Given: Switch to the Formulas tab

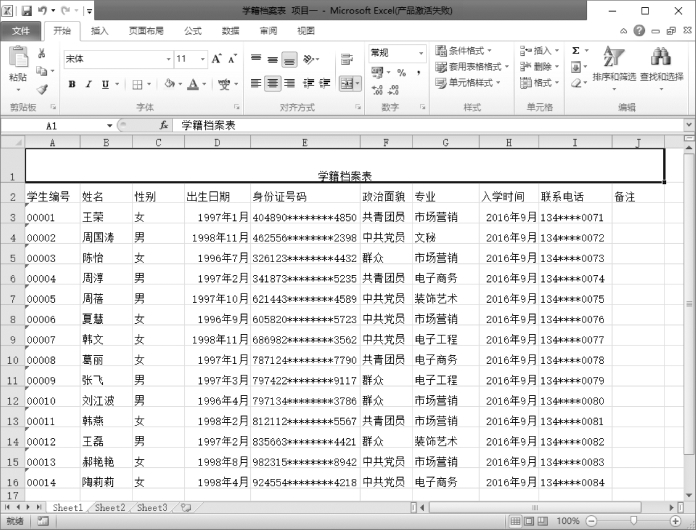Looking at the screenshot, I should (193, 31).
